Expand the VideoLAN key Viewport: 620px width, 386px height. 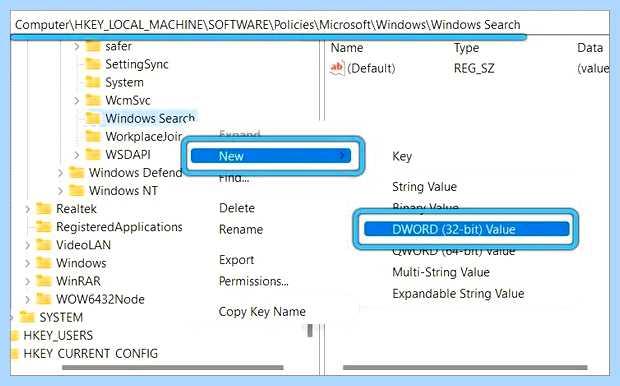[x=27, y=246]
